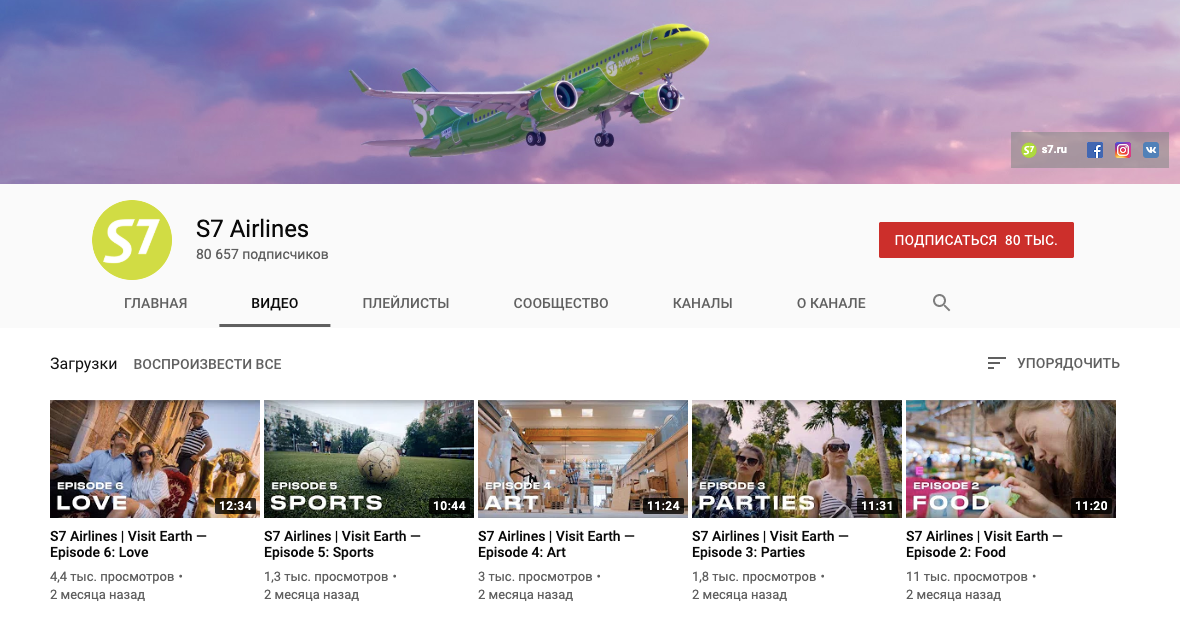Screen dimensions: 1180x621
Task: Click the S7 Airlines round channel avatar
Action: pyautogui.click(x=132, y=240)
